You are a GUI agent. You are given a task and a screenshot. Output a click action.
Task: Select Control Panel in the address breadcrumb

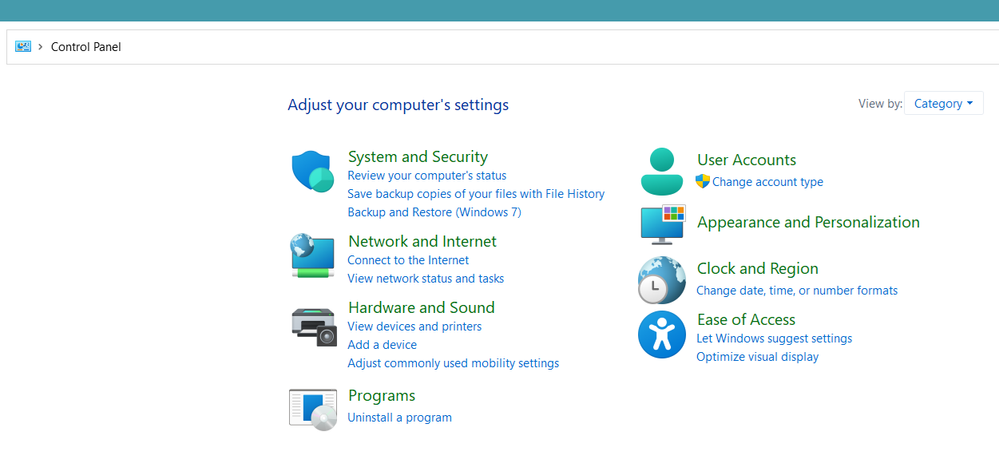click(86, 47)
